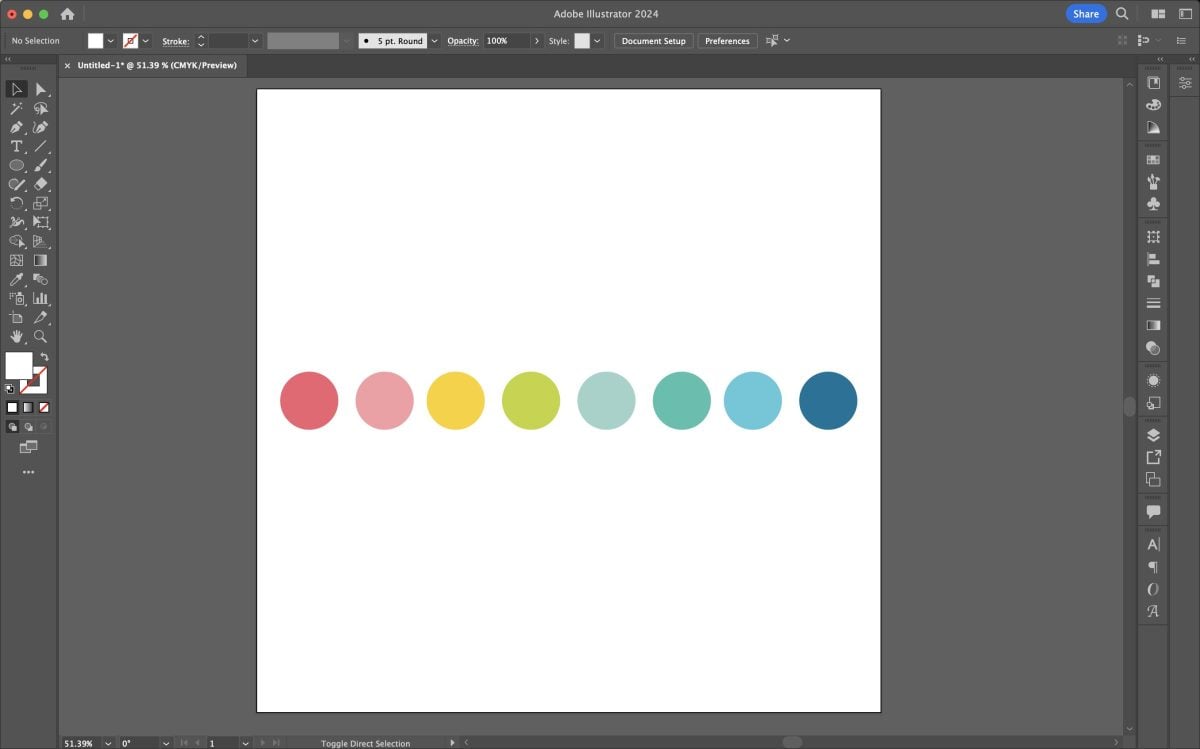Viewport: 1200px width, 749px height.
Task: Open the Properties sliders panel icon
Action: (x=1185, y=83)
